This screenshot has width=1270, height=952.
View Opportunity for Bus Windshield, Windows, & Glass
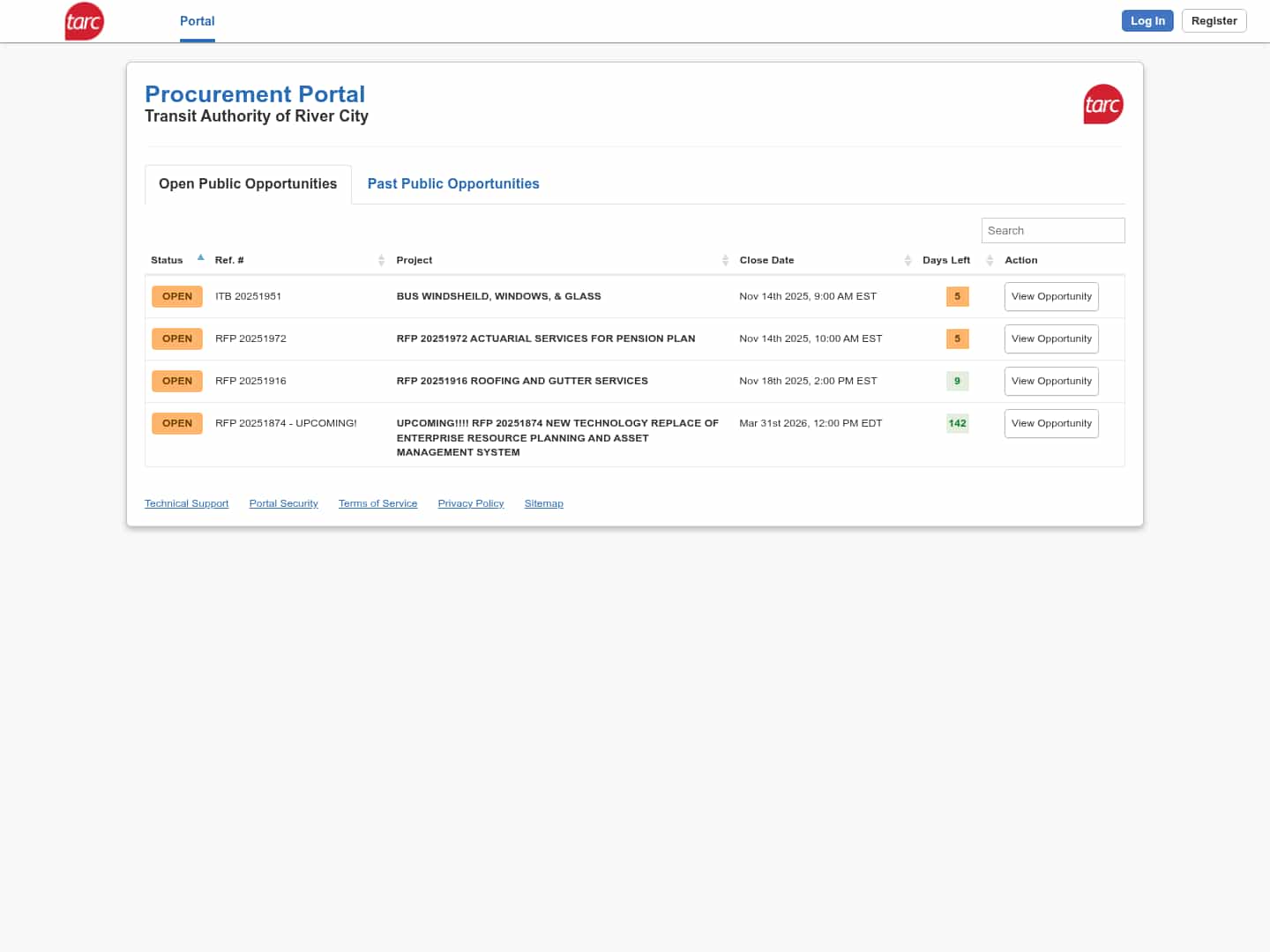point(1051,297)
